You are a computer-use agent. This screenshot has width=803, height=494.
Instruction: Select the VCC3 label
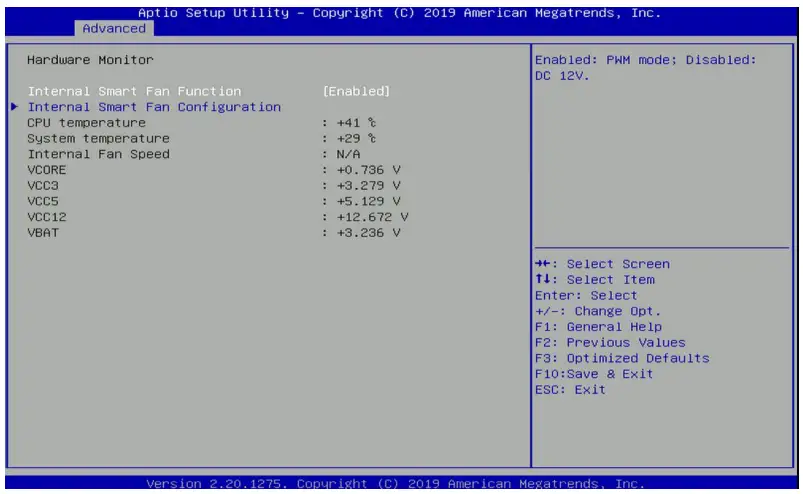tap(43, 185)
